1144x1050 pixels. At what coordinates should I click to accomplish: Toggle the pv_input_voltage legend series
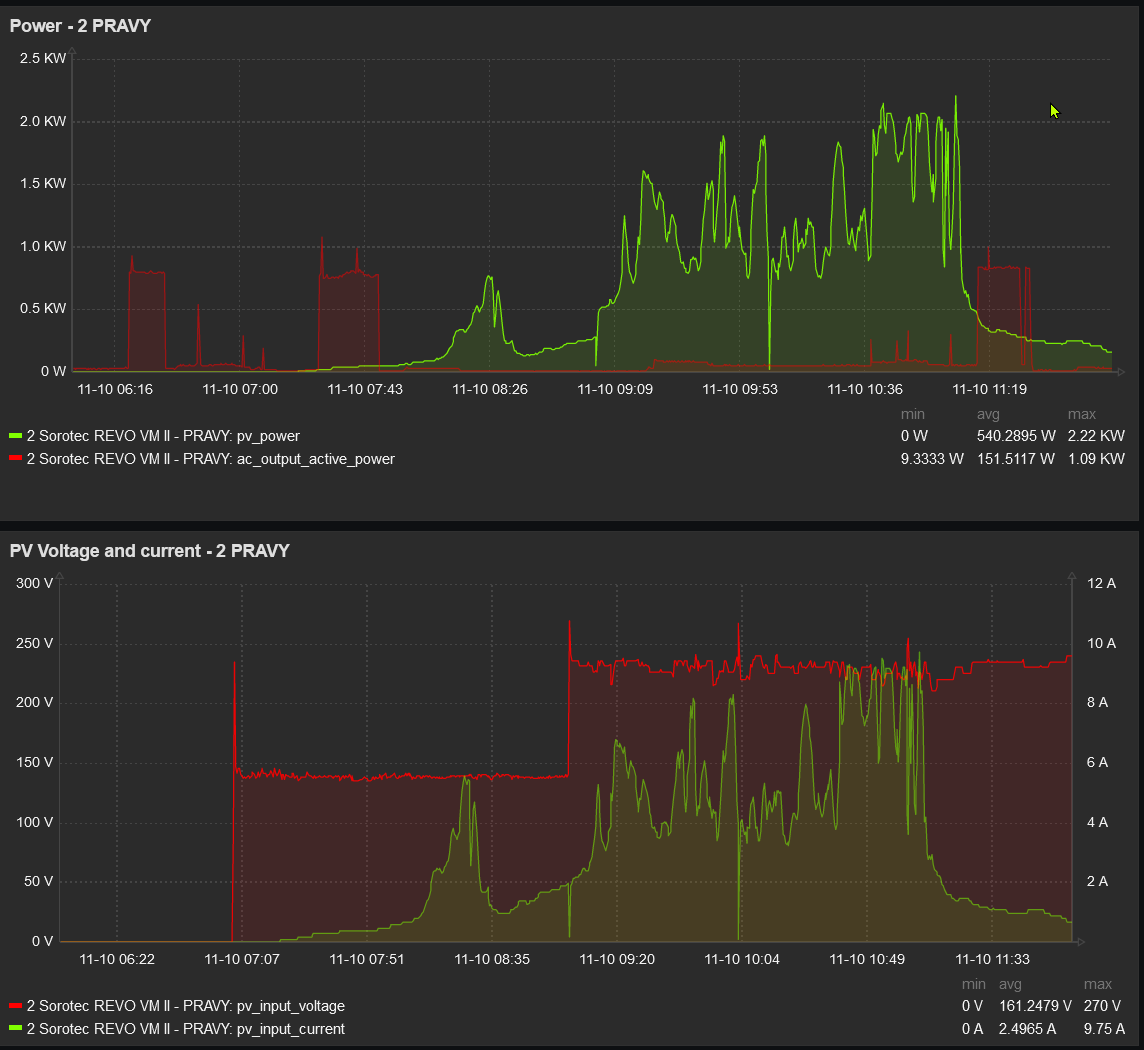[x=185, y=1006]
